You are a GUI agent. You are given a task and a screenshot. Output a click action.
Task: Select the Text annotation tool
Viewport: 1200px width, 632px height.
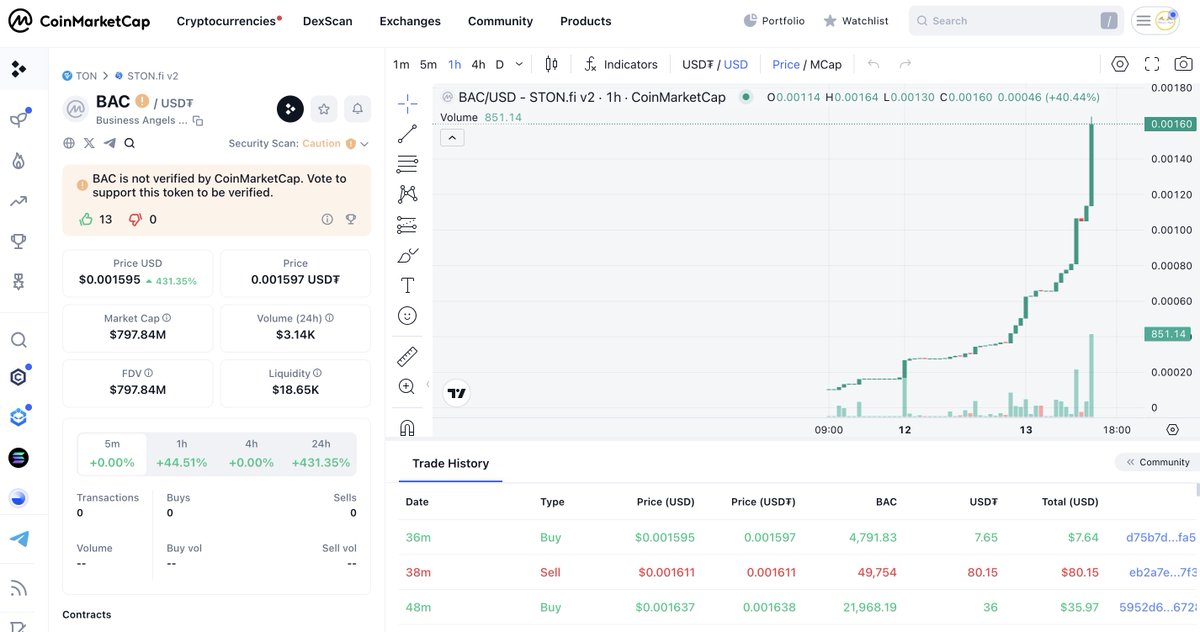coord(407,285)
